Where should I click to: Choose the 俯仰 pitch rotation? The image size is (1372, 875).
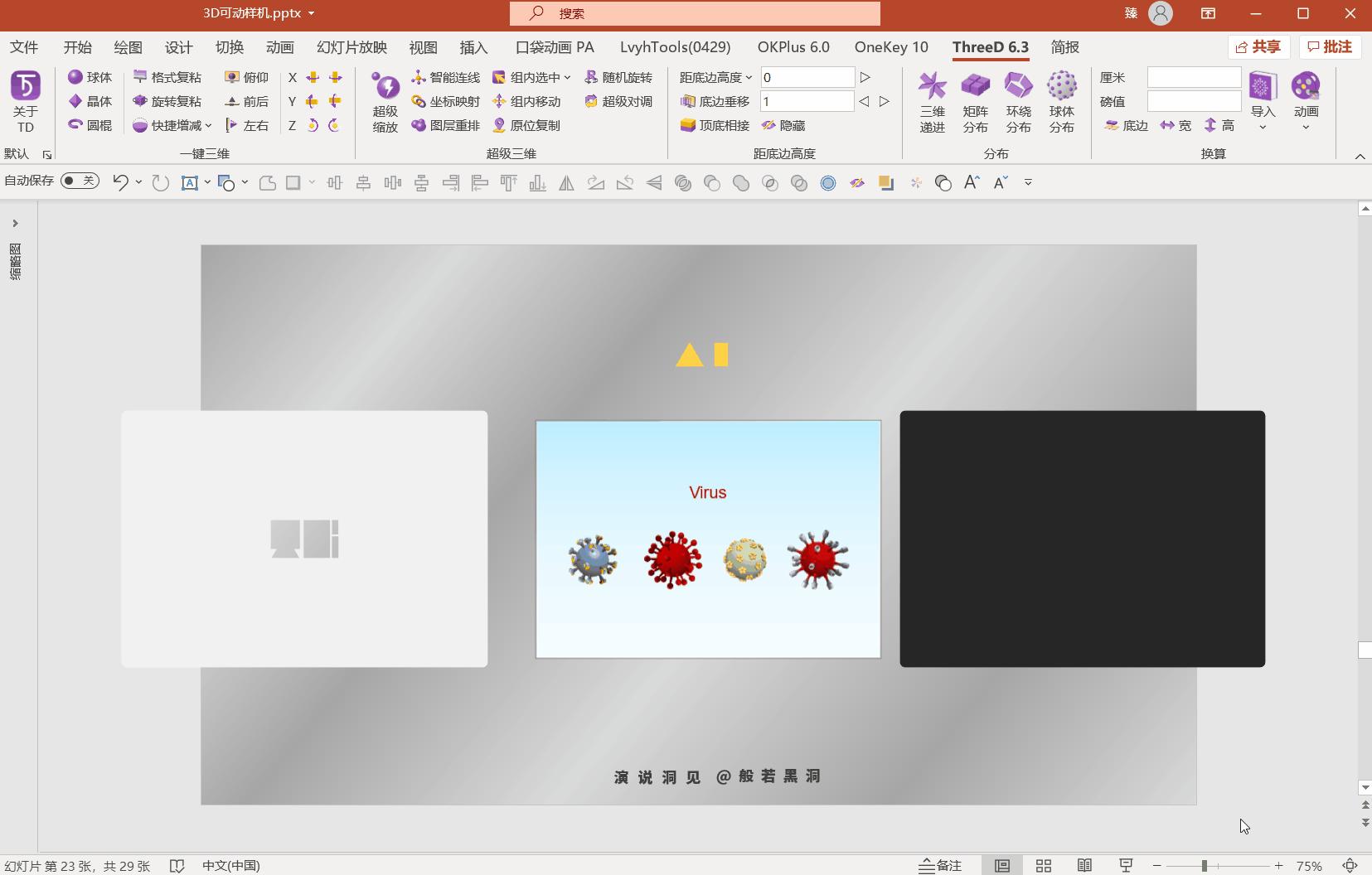click(246, 77)
